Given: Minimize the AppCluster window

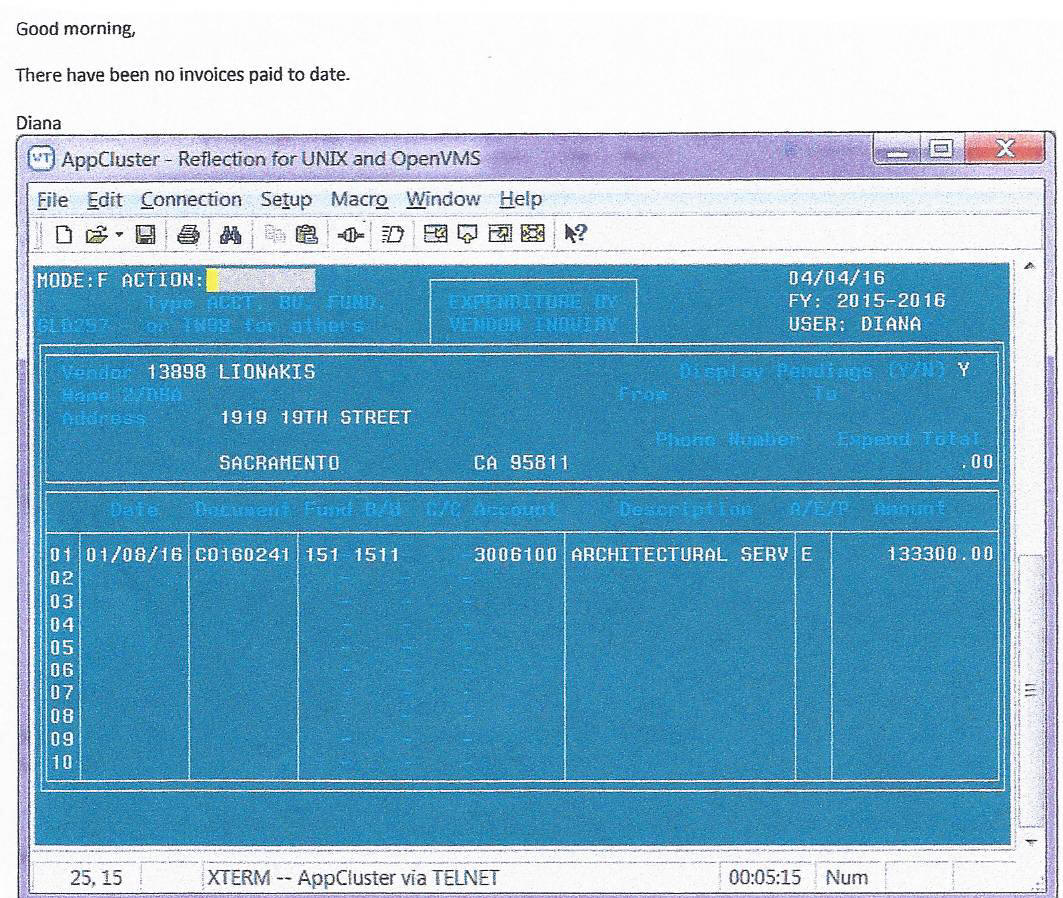Looking at the screenshot, I should tap(897, 150).
